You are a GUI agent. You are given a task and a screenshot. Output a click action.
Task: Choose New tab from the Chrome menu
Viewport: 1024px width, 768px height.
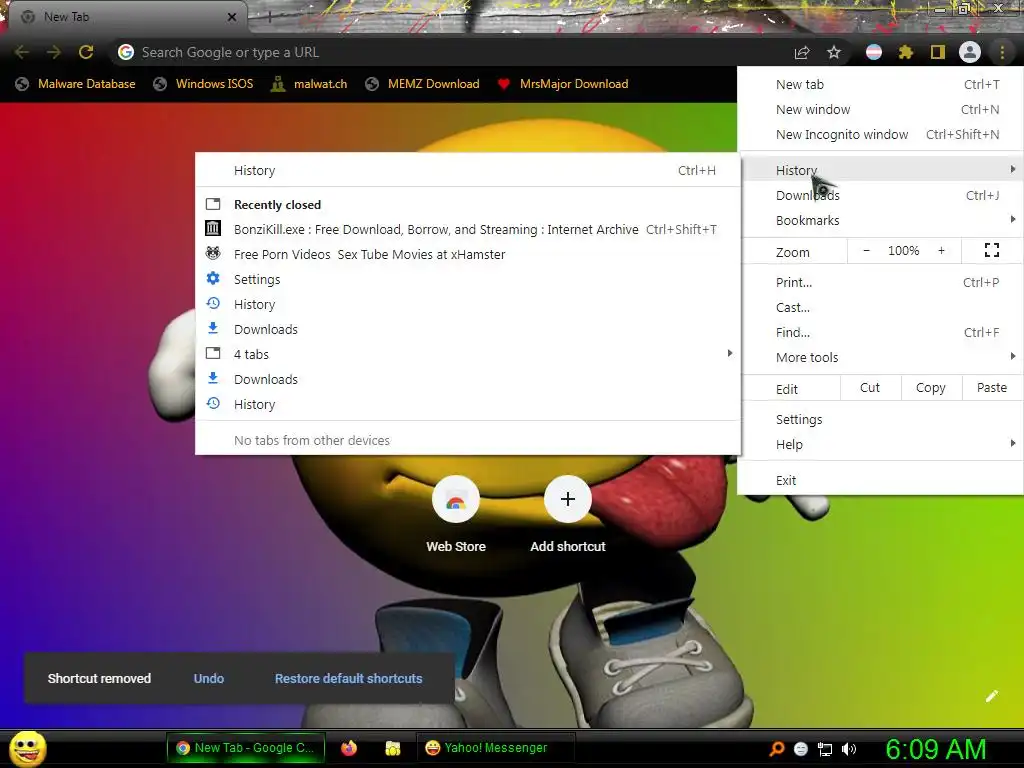point(880,84)
